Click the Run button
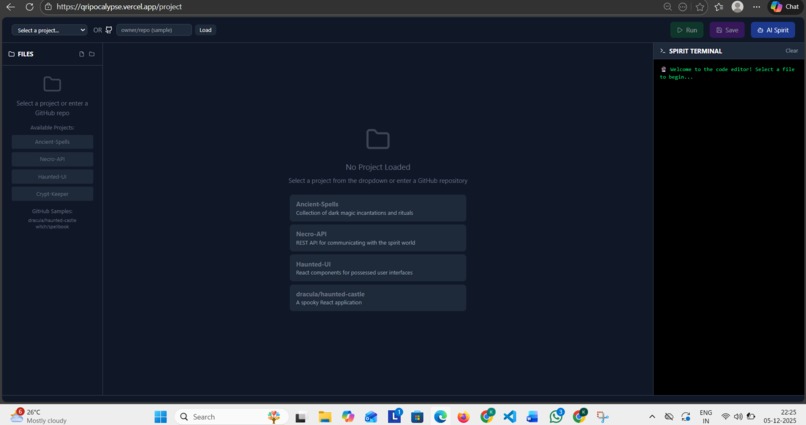This screenshot has width=806, height=425. point(686,30)
